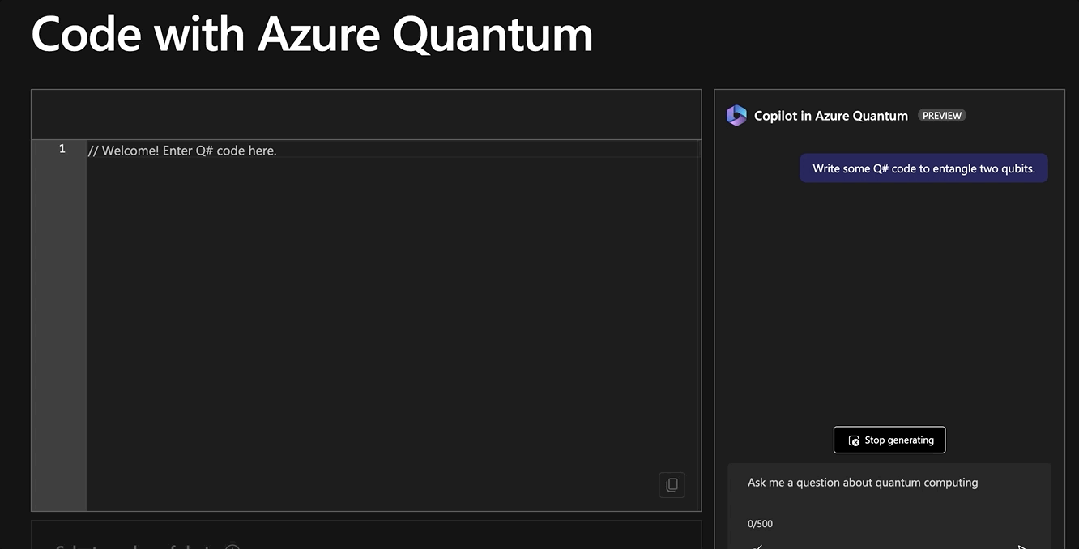Click the PREVIEW badge next to Copilot title
Viewport: 1079px width, 549px height.
941,116
